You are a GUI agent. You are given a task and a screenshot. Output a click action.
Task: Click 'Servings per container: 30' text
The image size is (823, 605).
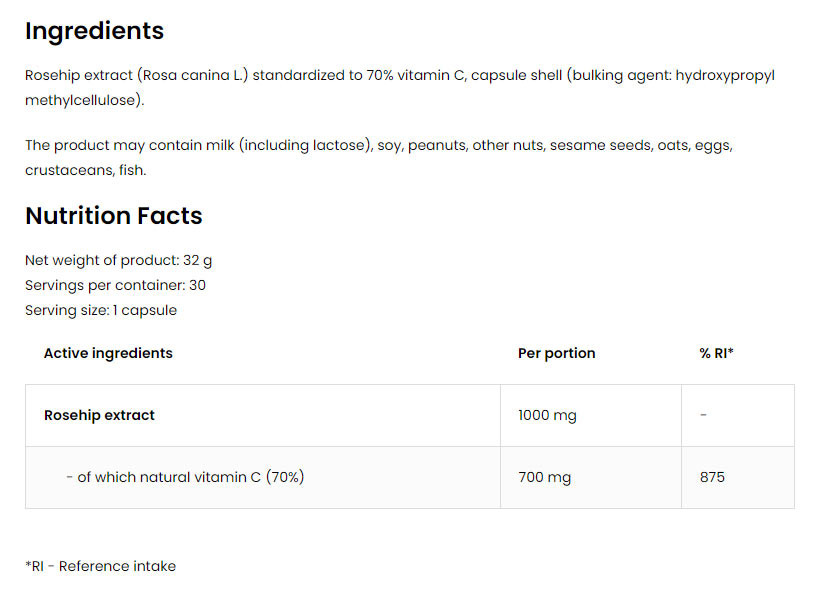pos(115,285)
